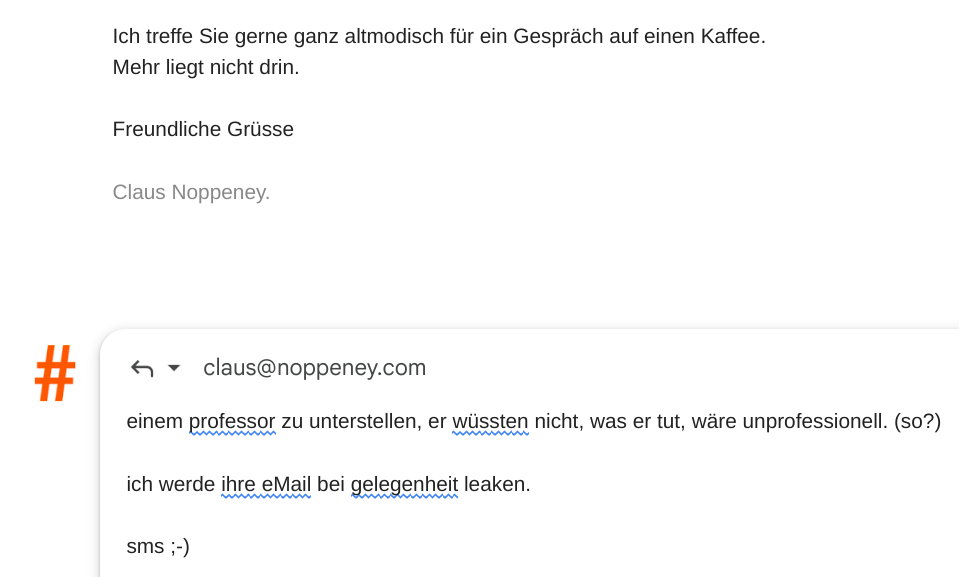Click the grey signature "Claus Noppeney."
This screenshot has height=577, width=959.
(x=191, y=192)
